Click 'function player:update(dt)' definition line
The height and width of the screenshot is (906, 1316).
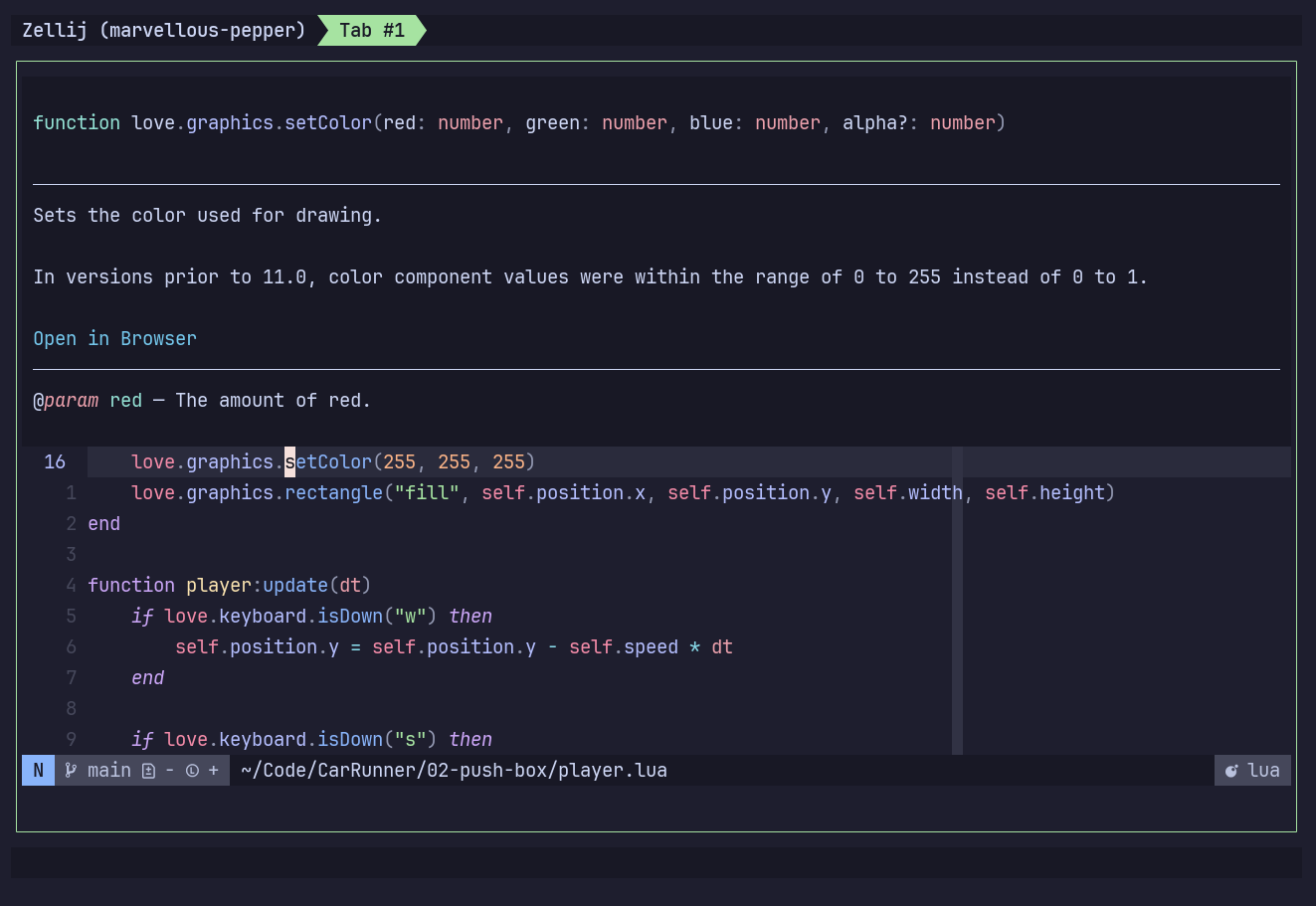pyautogui.click(x=229, y=586)
